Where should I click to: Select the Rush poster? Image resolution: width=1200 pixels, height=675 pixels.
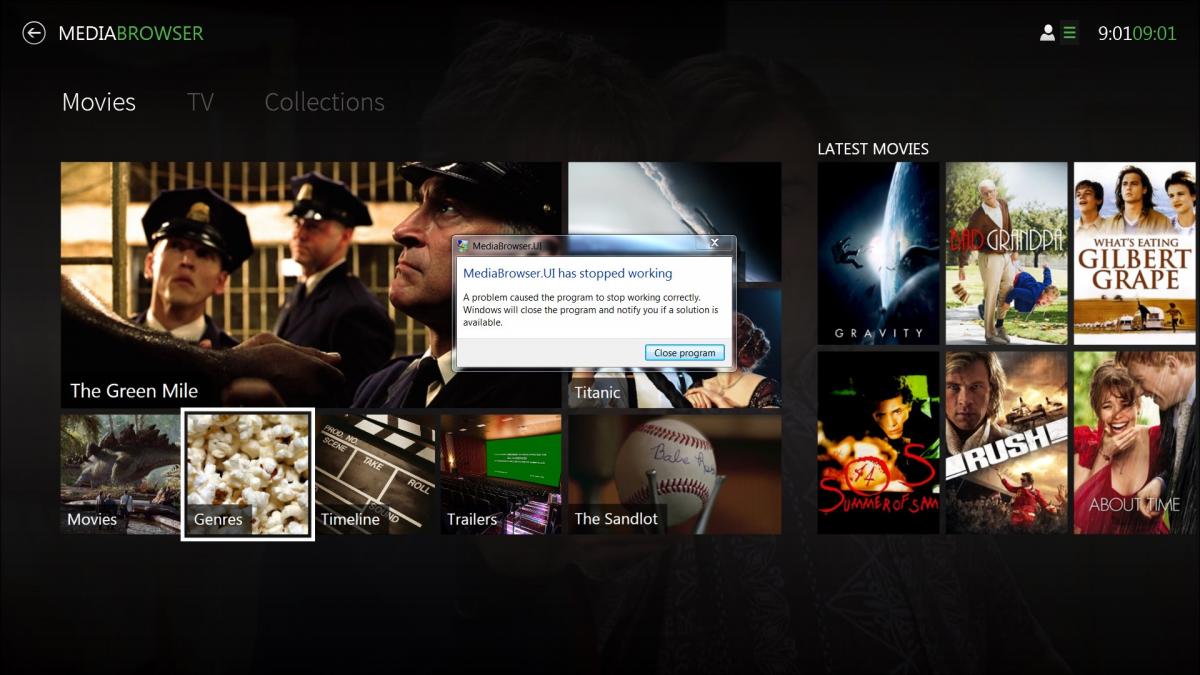1006,442
